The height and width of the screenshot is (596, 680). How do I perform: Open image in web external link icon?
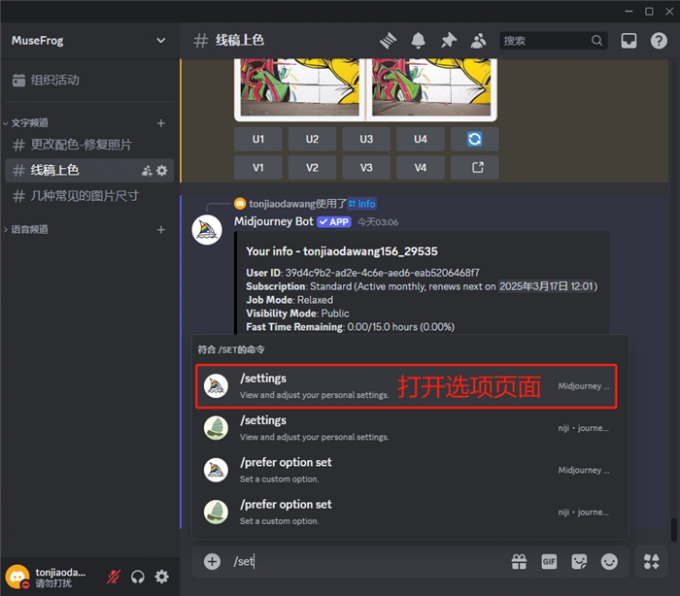(474, 167)
